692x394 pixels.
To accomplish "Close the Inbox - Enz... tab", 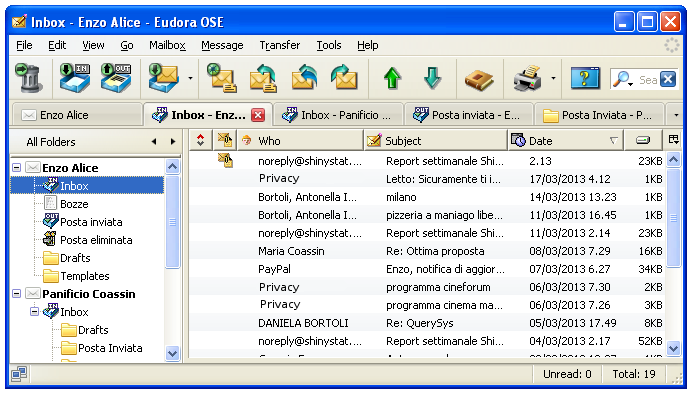I will pyautogui.click(x=258, y=115).
